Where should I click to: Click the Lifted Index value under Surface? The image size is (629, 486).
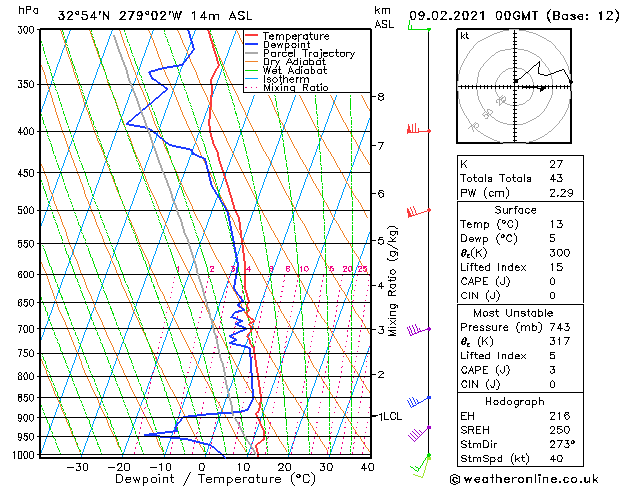click(556, 267)
